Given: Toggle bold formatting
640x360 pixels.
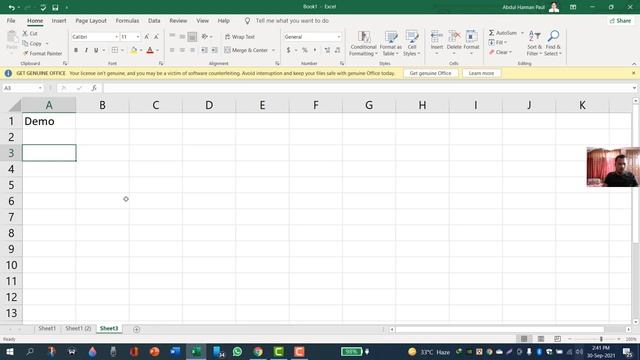Looking at the screenshot, I should [76, 50].
